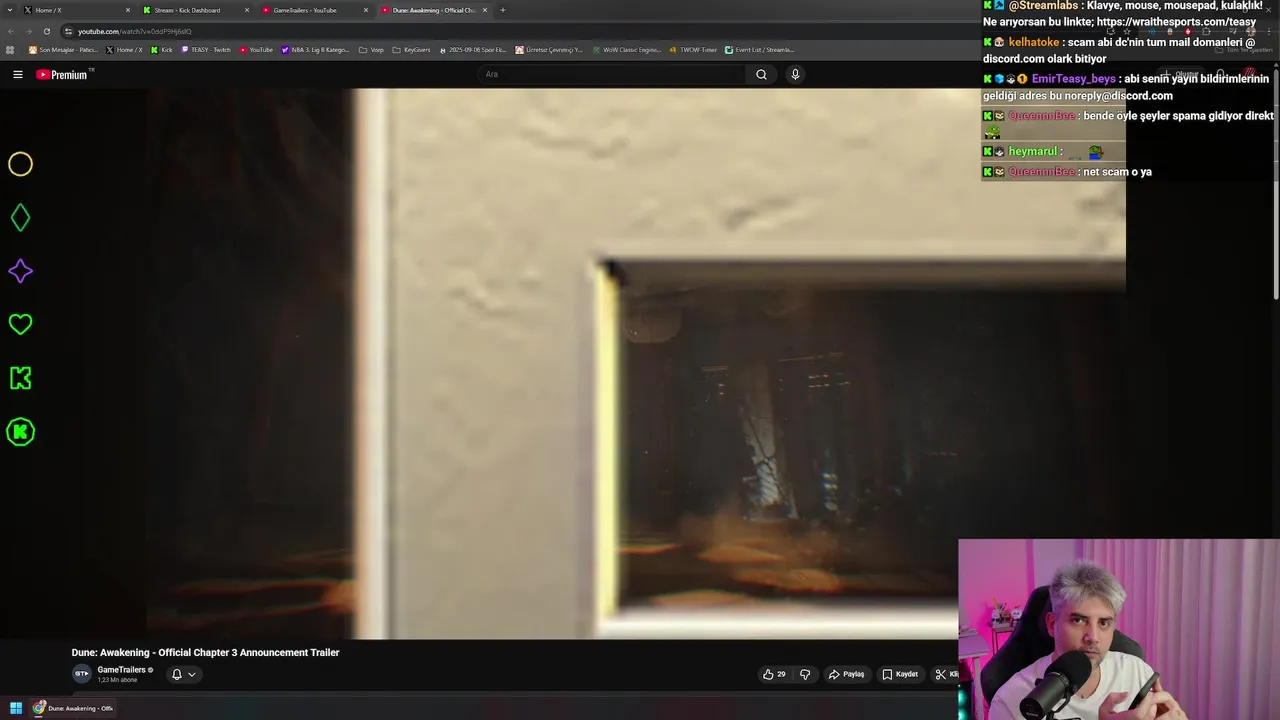1280x720 pixels.
Task: Go forward in browser history
Action: point(28,31)
